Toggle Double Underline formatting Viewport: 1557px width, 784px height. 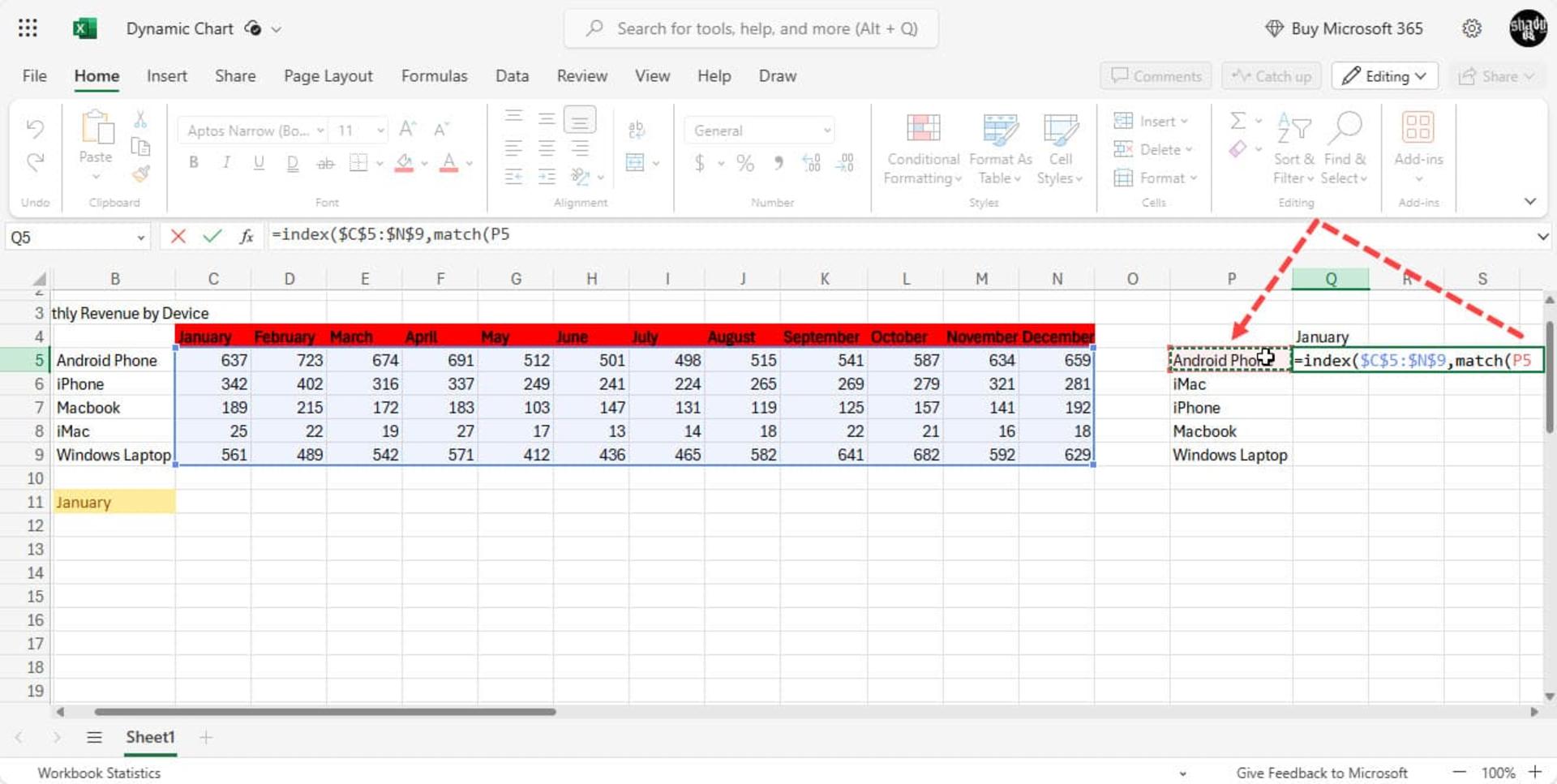click(292, 163)
